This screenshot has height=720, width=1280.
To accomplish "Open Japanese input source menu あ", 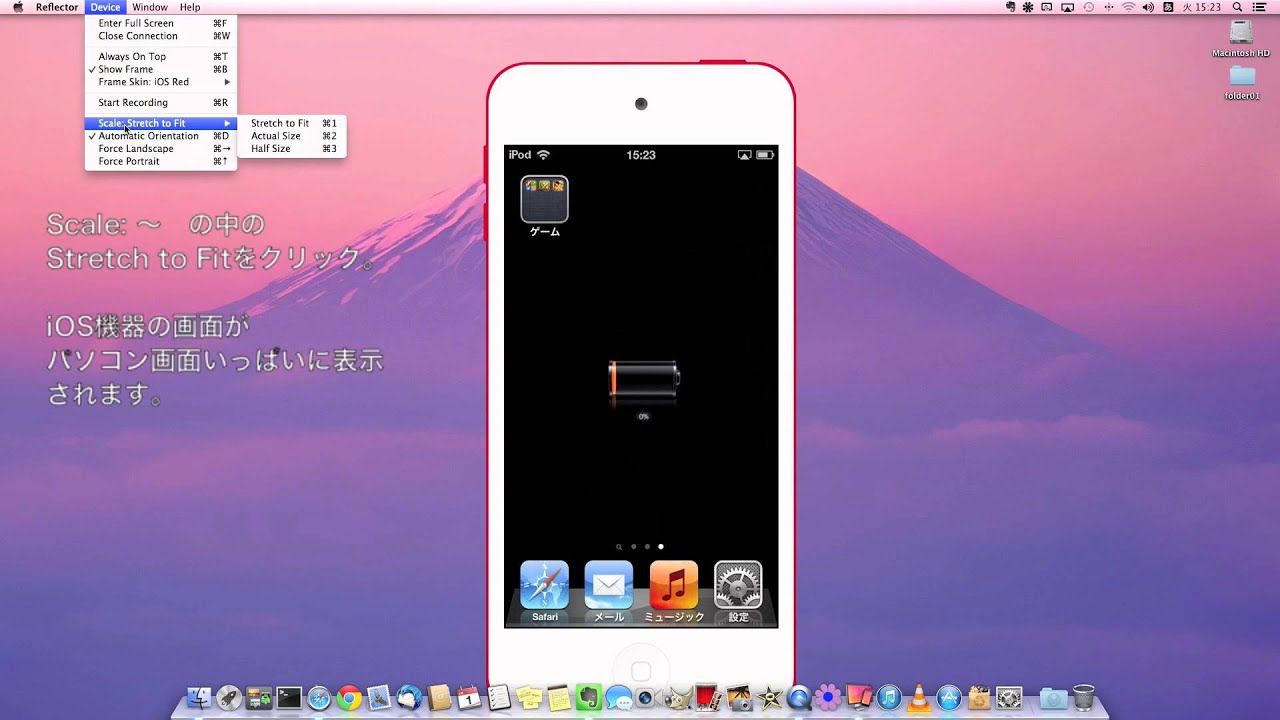I will pyautogui.click(x=1168, y=7).
